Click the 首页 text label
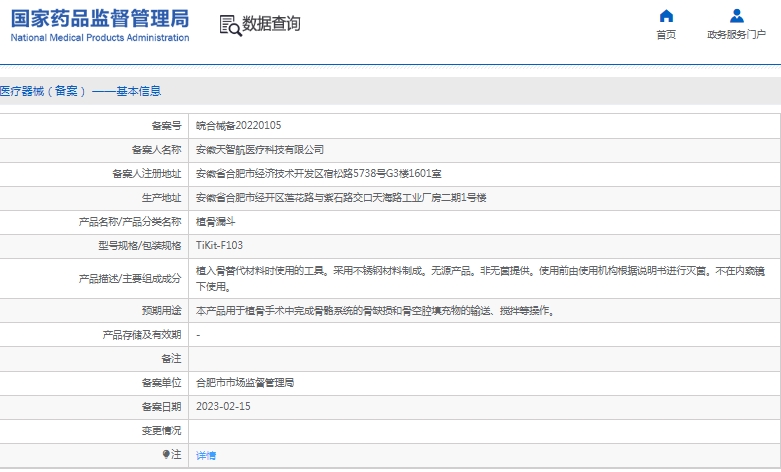This screenshot has width=781, height=472. point(666,34)
